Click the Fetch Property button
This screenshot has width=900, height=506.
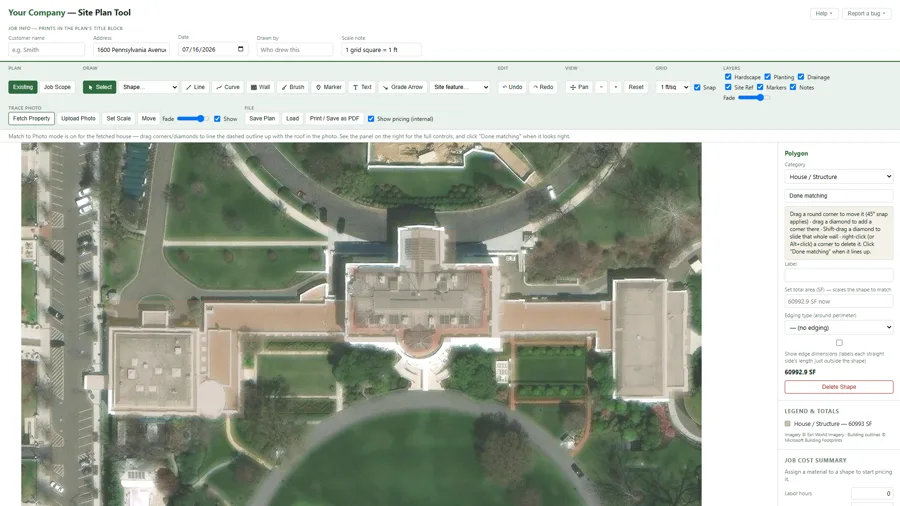pyautogui.click(x=32, y=118)
